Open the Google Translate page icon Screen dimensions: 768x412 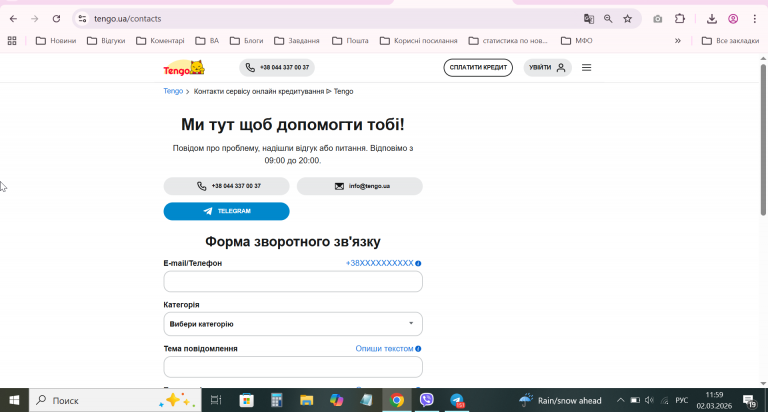tap(589, 19)
